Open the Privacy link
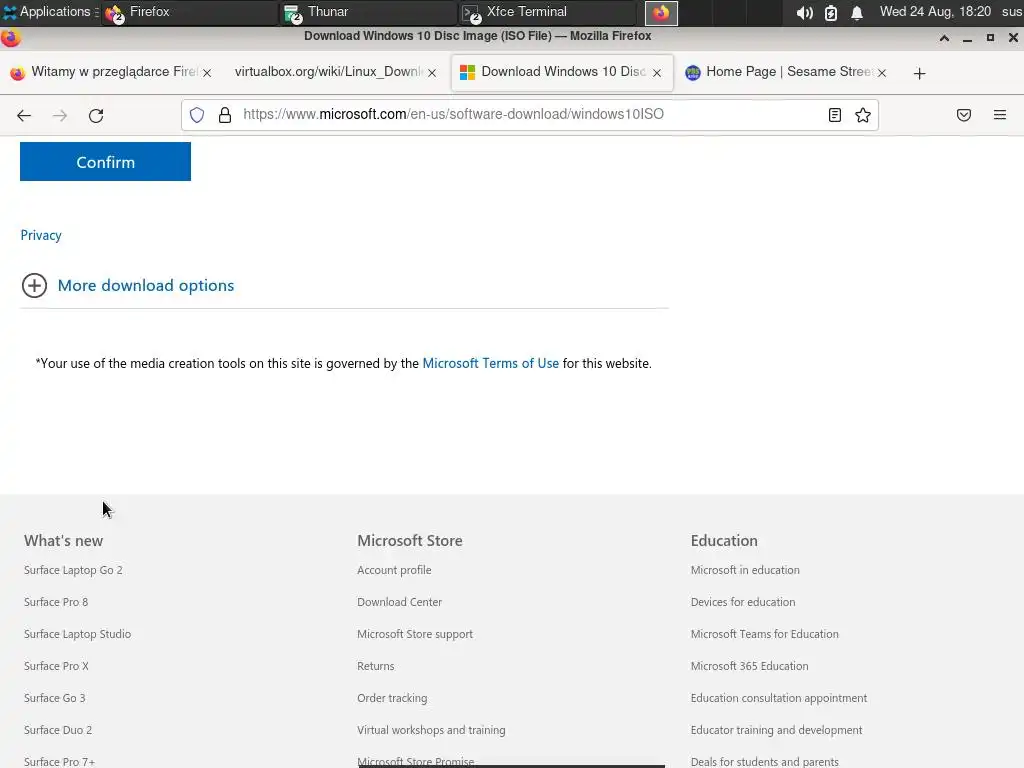Screen dimensions: 1024x768 click(41, 235)
